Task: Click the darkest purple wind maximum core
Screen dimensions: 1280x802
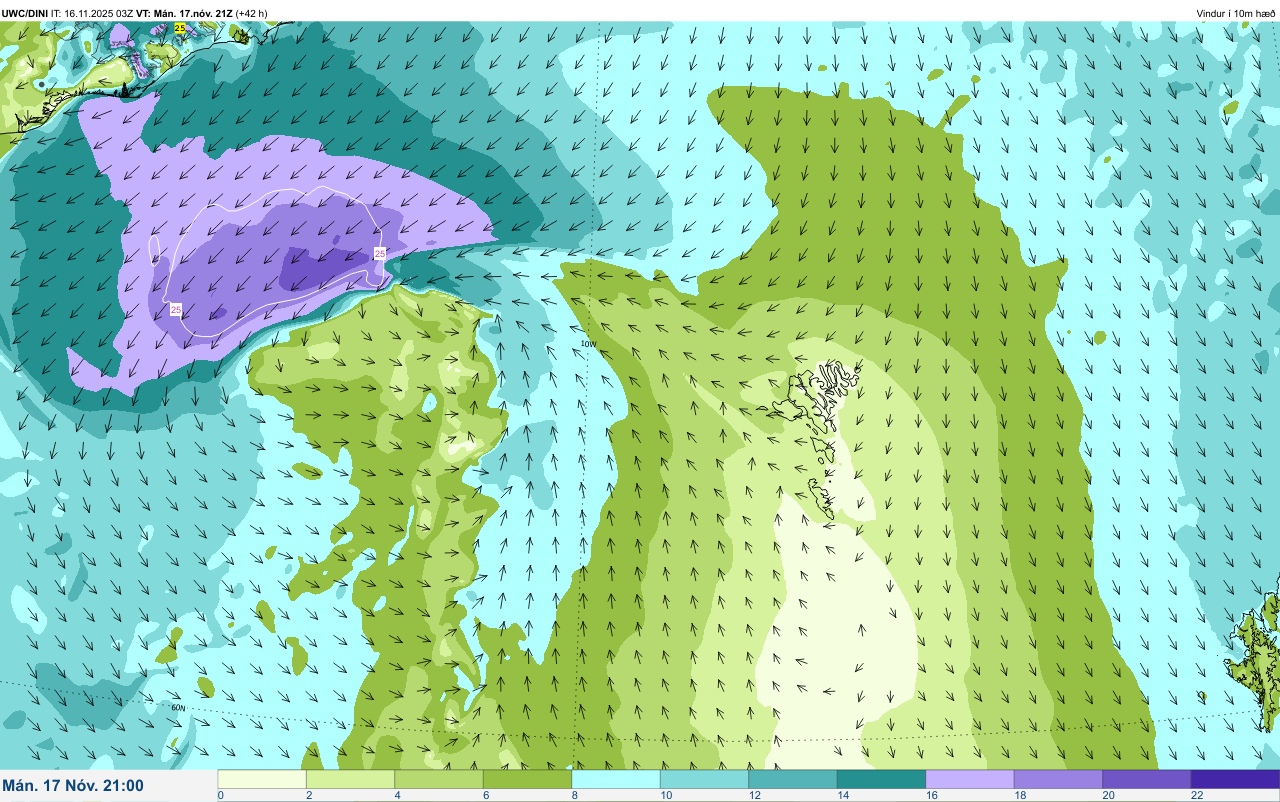Action: (x=322, y=266)
